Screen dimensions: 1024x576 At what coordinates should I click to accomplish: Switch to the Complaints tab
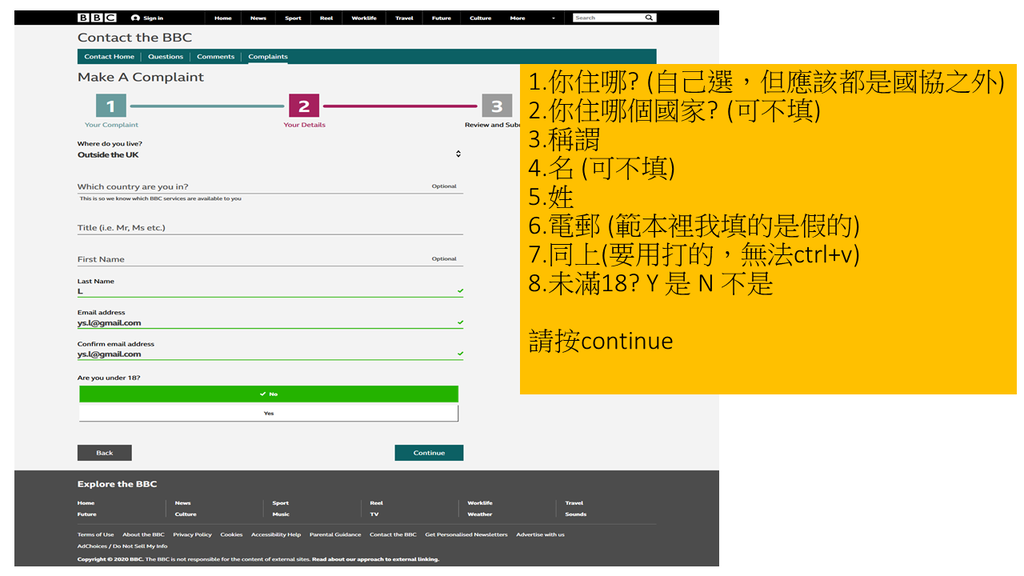pos(268,57)
